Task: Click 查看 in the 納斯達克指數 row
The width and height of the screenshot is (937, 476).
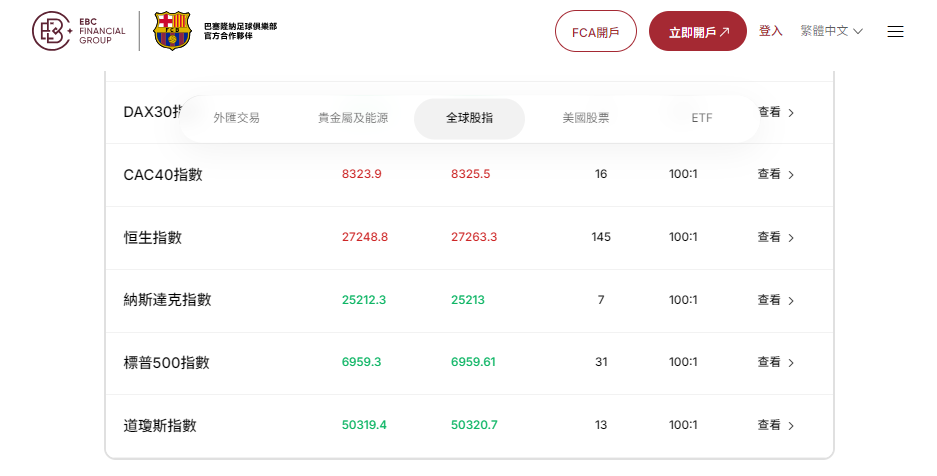Action: pyautogui.click(x=776, y=300)
